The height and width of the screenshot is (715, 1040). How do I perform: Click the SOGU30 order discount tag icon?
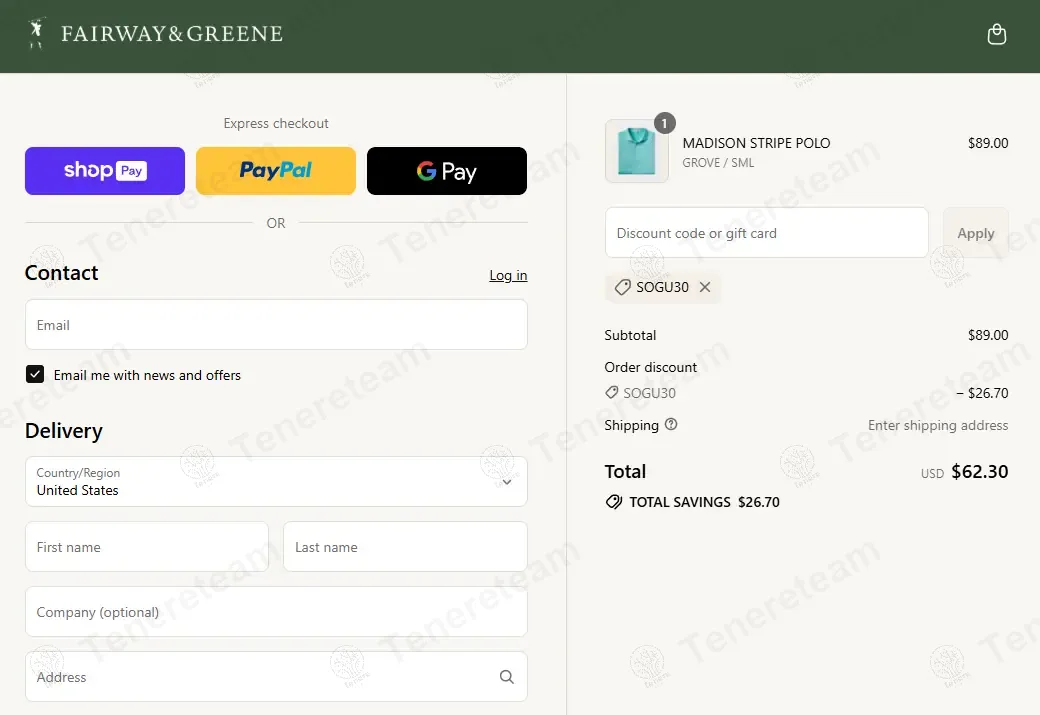612,393
